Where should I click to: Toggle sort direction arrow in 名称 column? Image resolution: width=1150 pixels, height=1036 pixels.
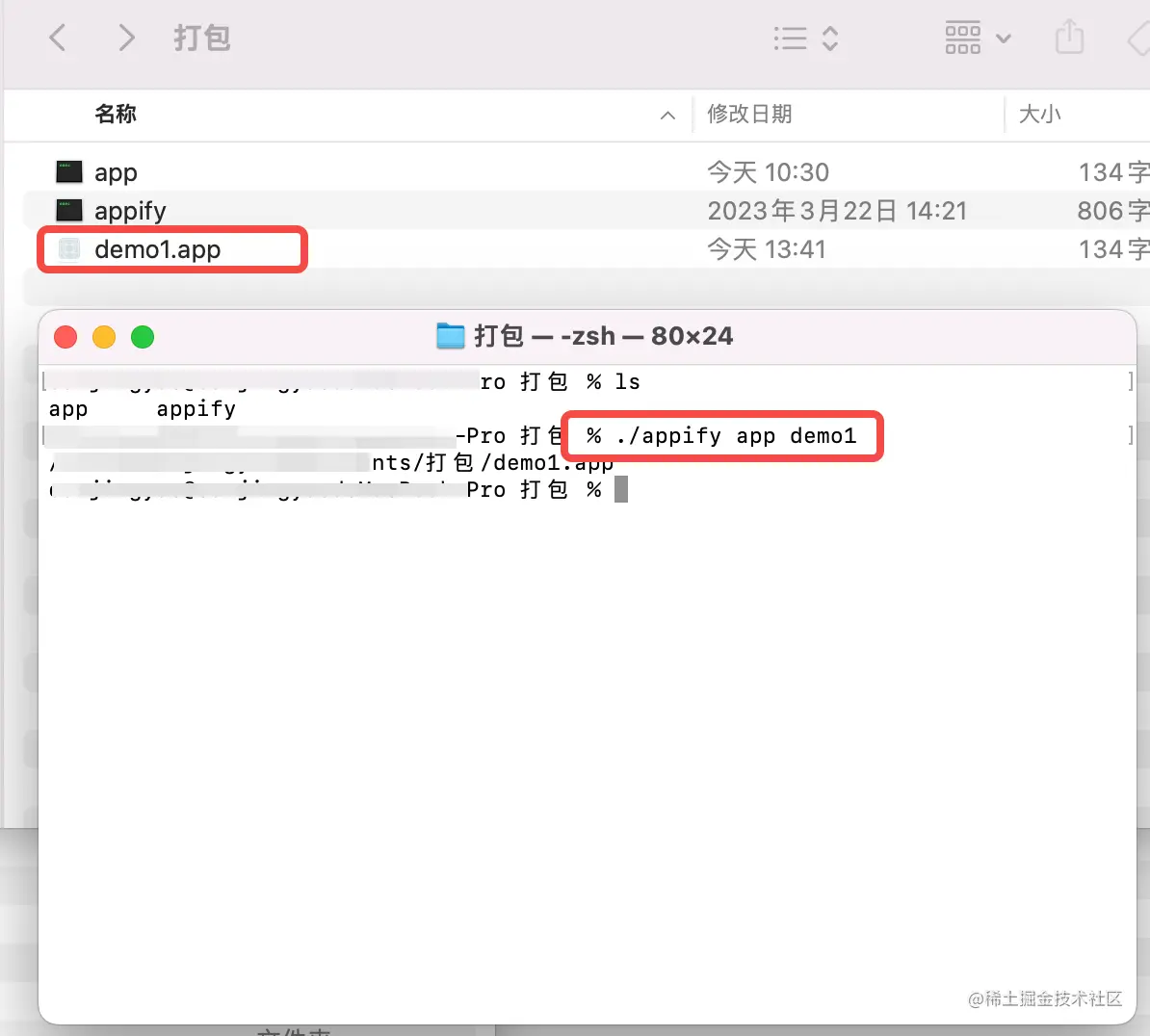click(x=667, y=116)
